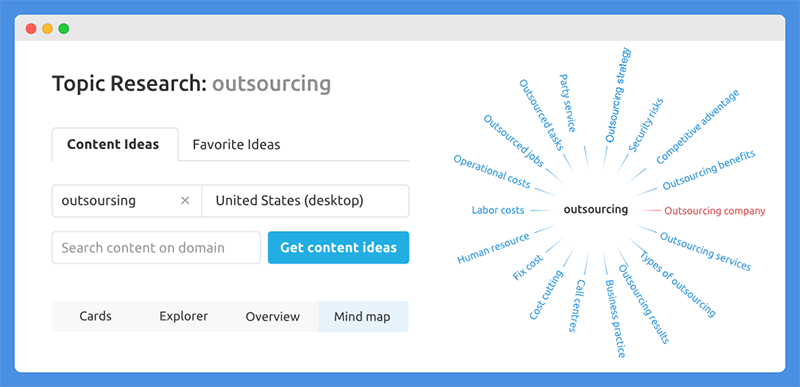Image resolution: width=800 pixels, height=387 pixels.
Task: Open the Outsourcing services subtopic
Action: tap(706, 251)
